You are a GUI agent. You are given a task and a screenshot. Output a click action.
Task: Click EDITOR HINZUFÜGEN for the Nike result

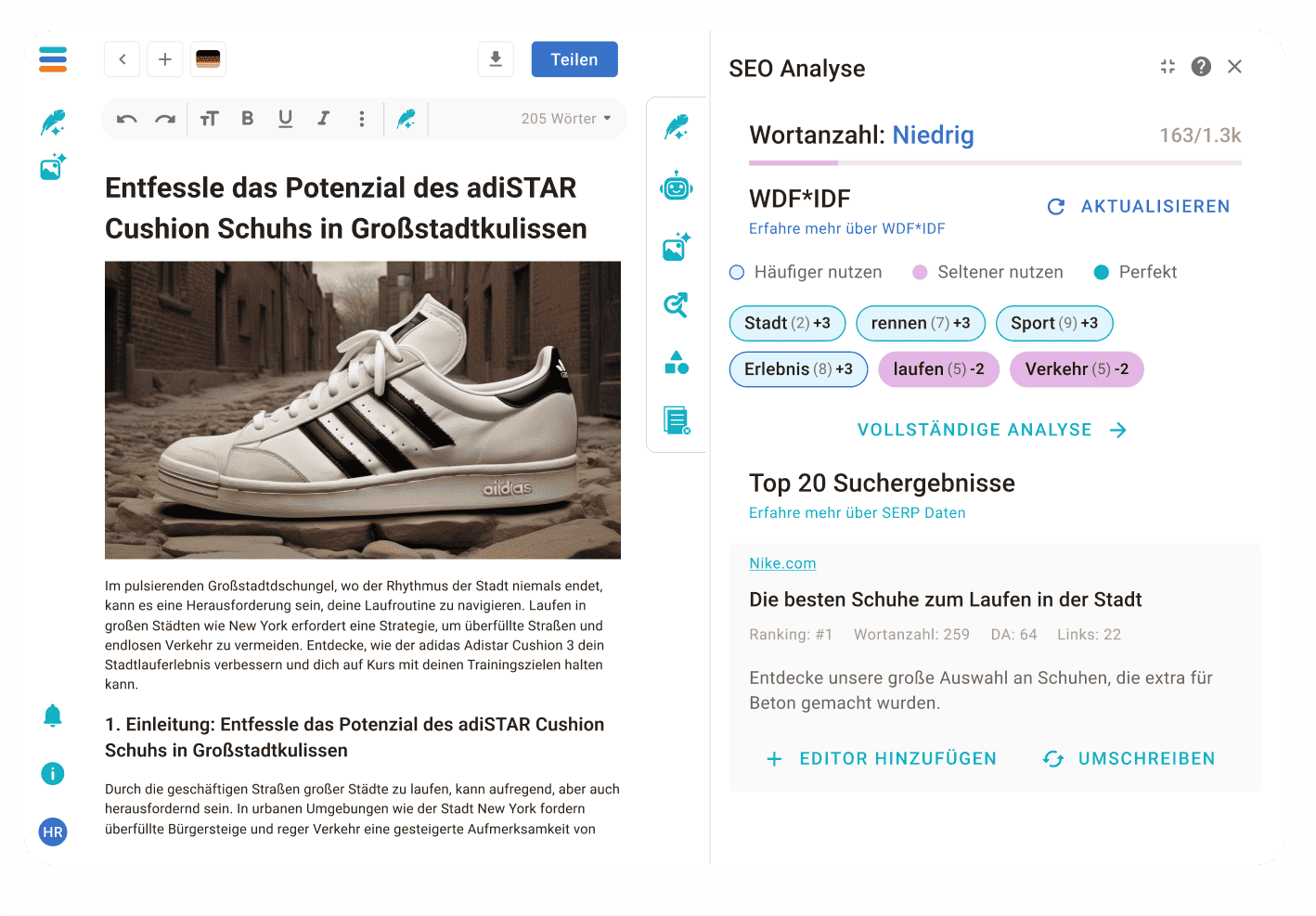tap(882, 759)
